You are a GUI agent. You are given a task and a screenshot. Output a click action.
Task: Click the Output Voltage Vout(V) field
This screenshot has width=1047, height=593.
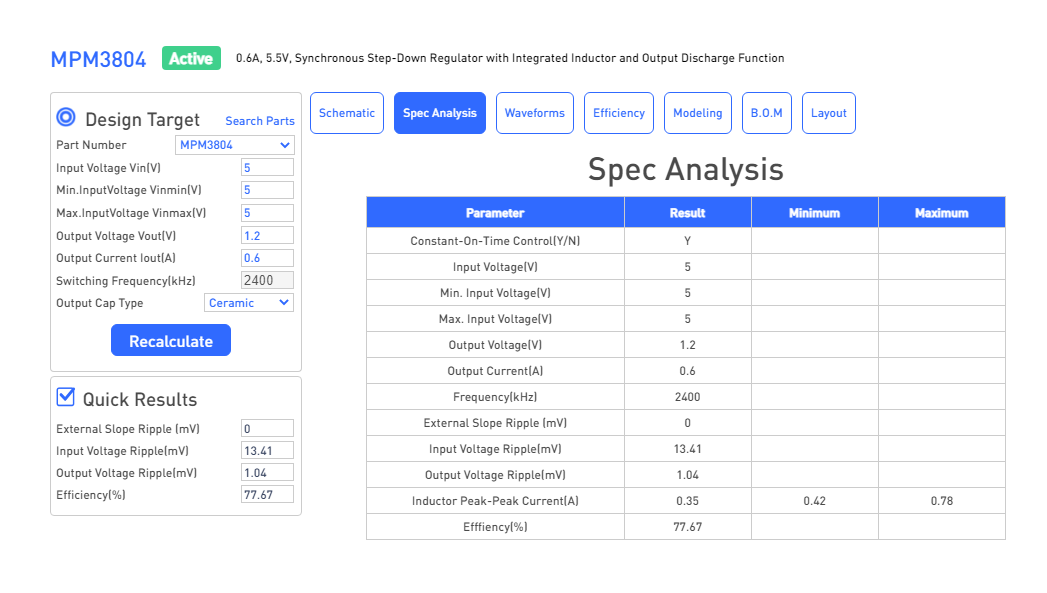coord(267,236)
